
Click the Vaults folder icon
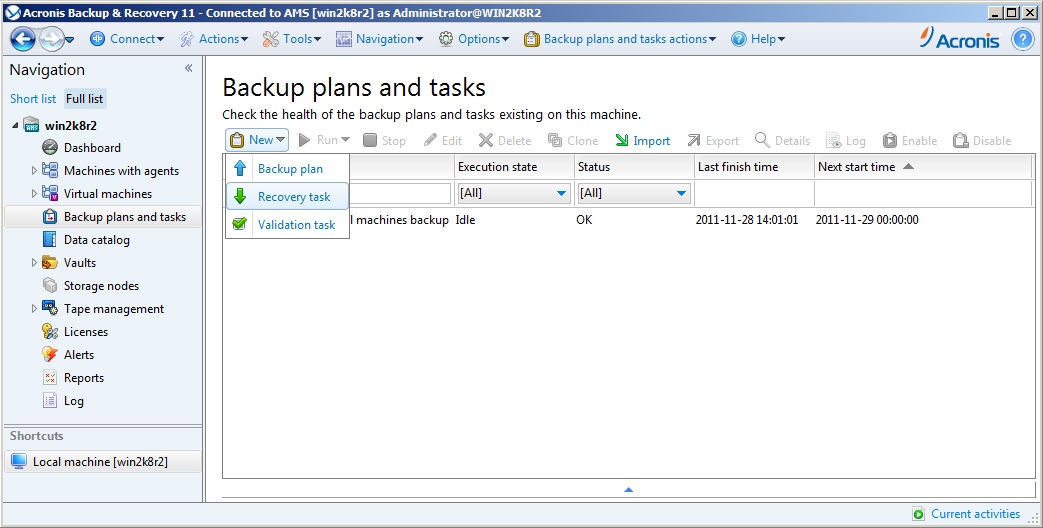pyautogui.click(x=50, y=262)
